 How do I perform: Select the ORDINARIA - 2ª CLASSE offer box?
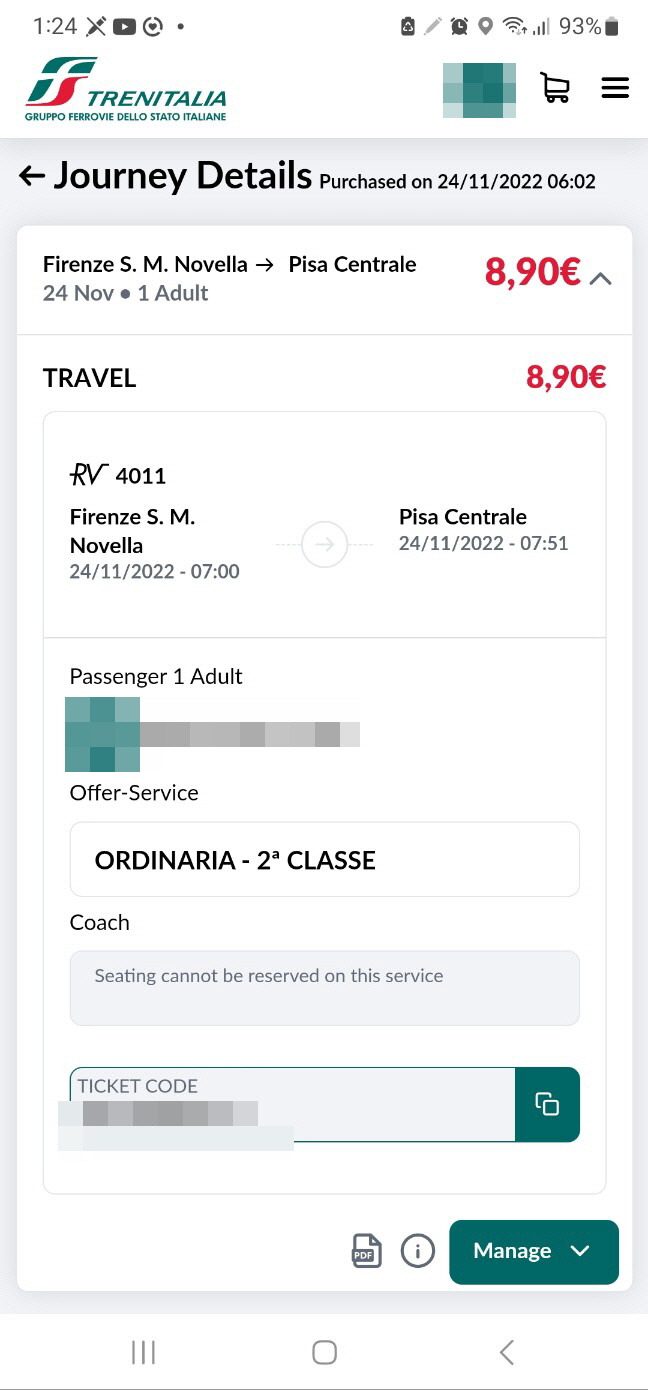325,860
